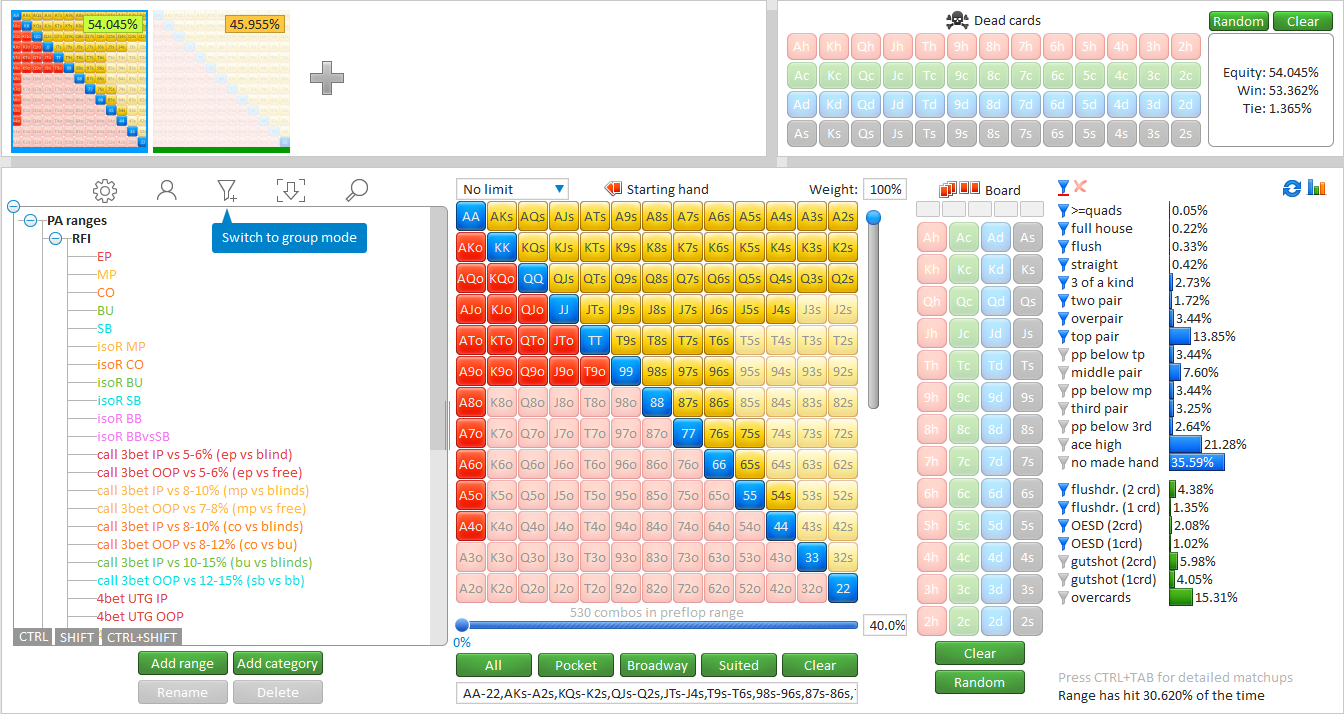Image resolution: width=1344 pixels, height=714 pixels.
Task: Toggle the OESD (2crd) filter funnel
Action: (x=1063, y=526)
